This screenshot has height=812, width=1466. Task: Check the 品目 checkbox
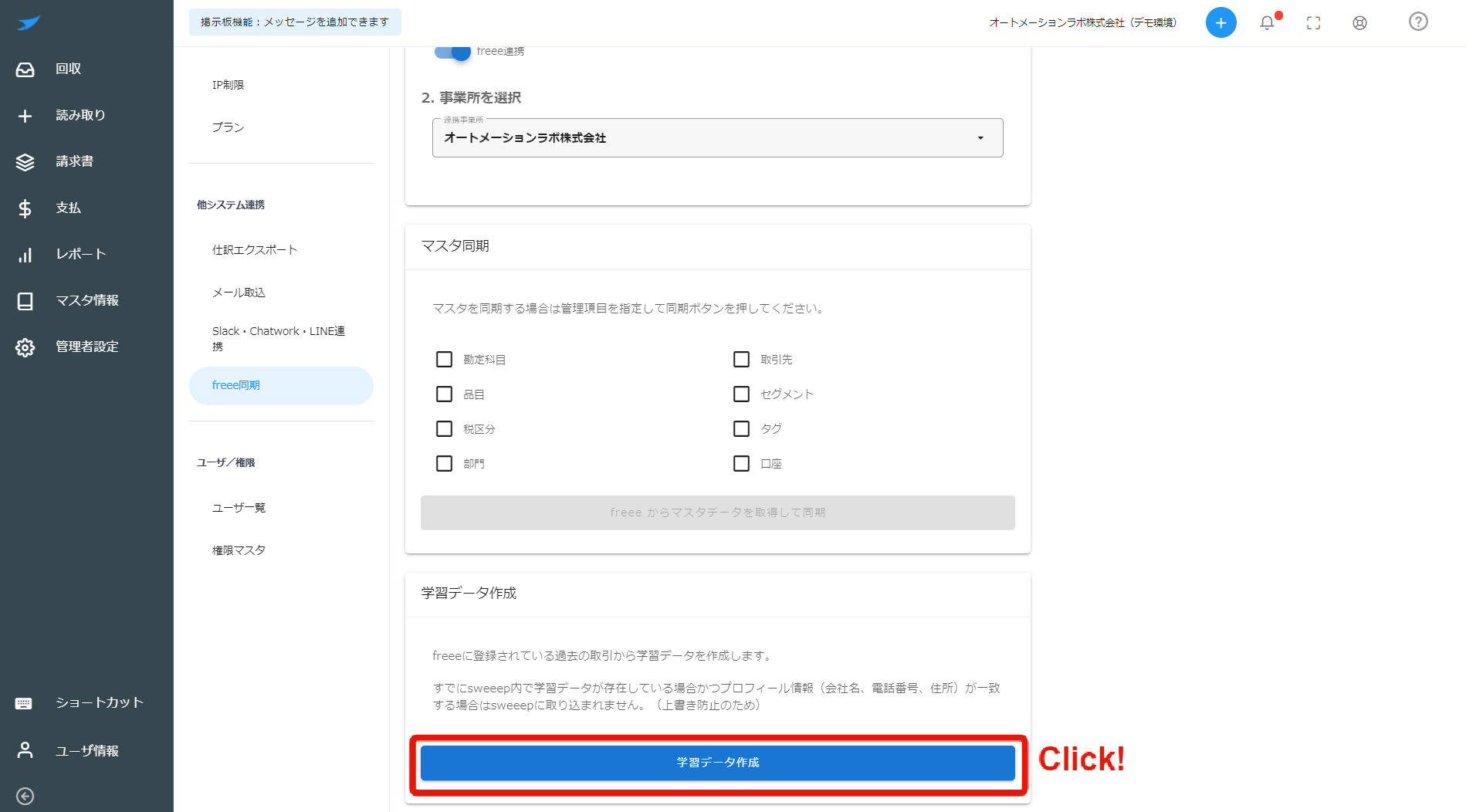click(x=444, y=394)
